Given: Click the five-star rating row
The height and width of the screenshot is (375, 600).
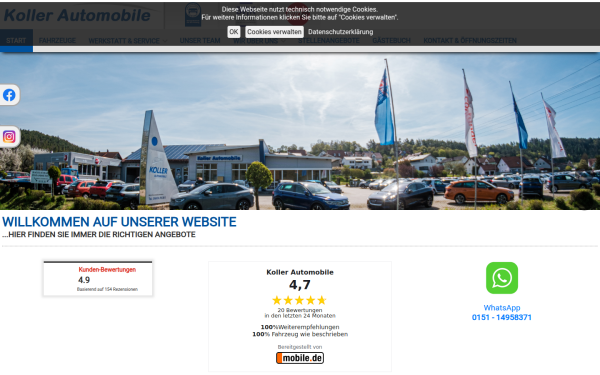Looking at the screenshot, I should tap(300, 300).
